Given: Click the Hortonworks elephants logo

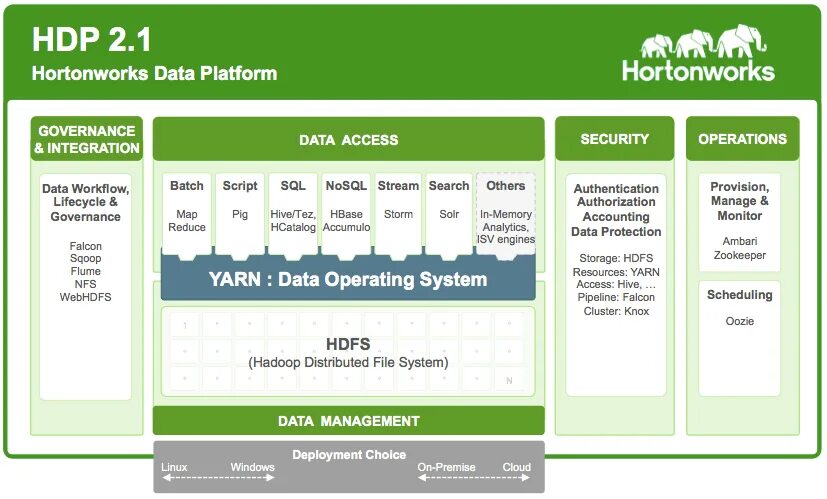Looking at the screenshot, I should point(699,53).
